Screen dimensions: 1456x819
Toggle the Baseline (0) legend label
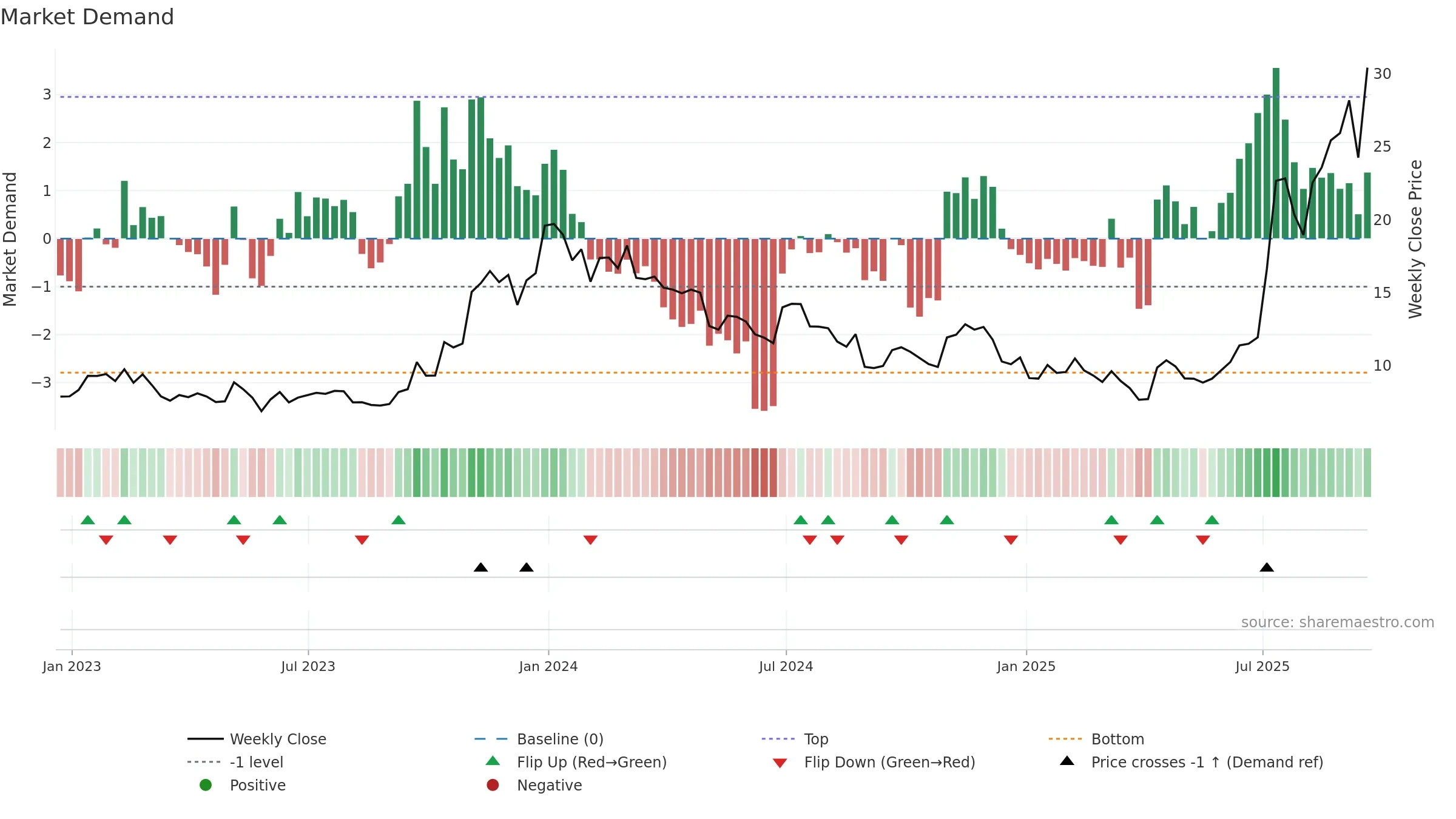click(x=560, y=739)
